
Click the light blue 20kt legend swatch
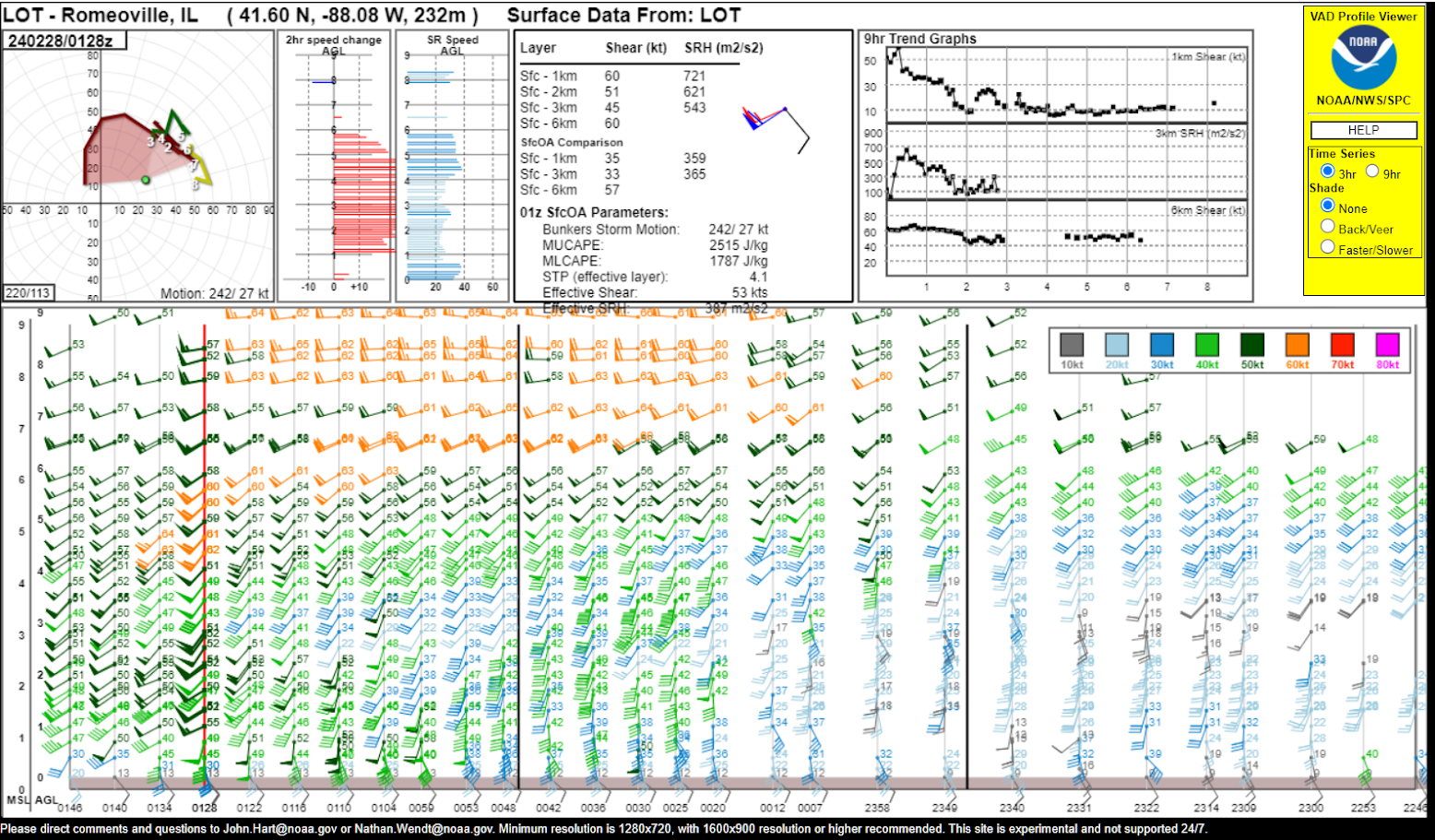coord(1117,345)
